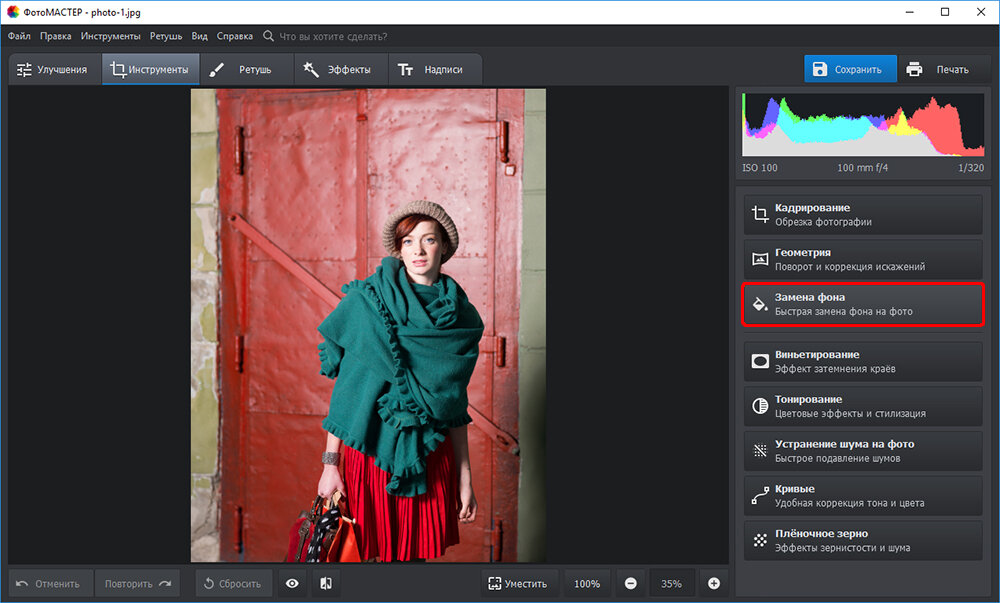Switch to the Эффекты tab

(x=341, y=69)
